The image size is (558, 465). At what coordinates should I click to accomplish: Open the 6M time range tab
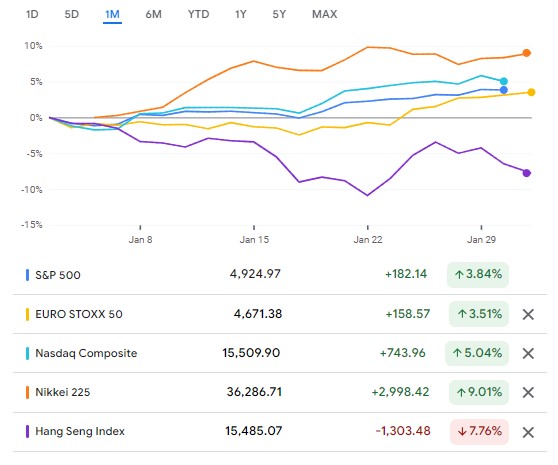(x=153, y=14)
